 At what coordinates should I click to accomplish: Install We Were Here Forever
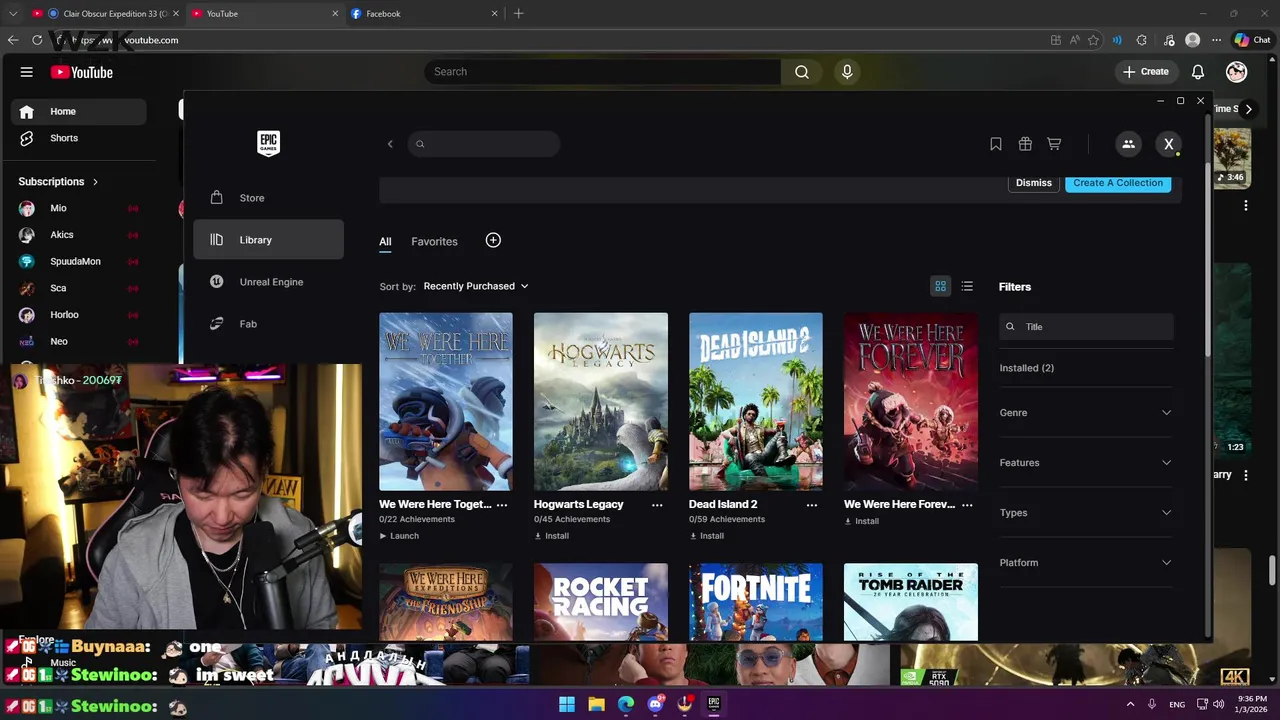[x=861, y=521]
